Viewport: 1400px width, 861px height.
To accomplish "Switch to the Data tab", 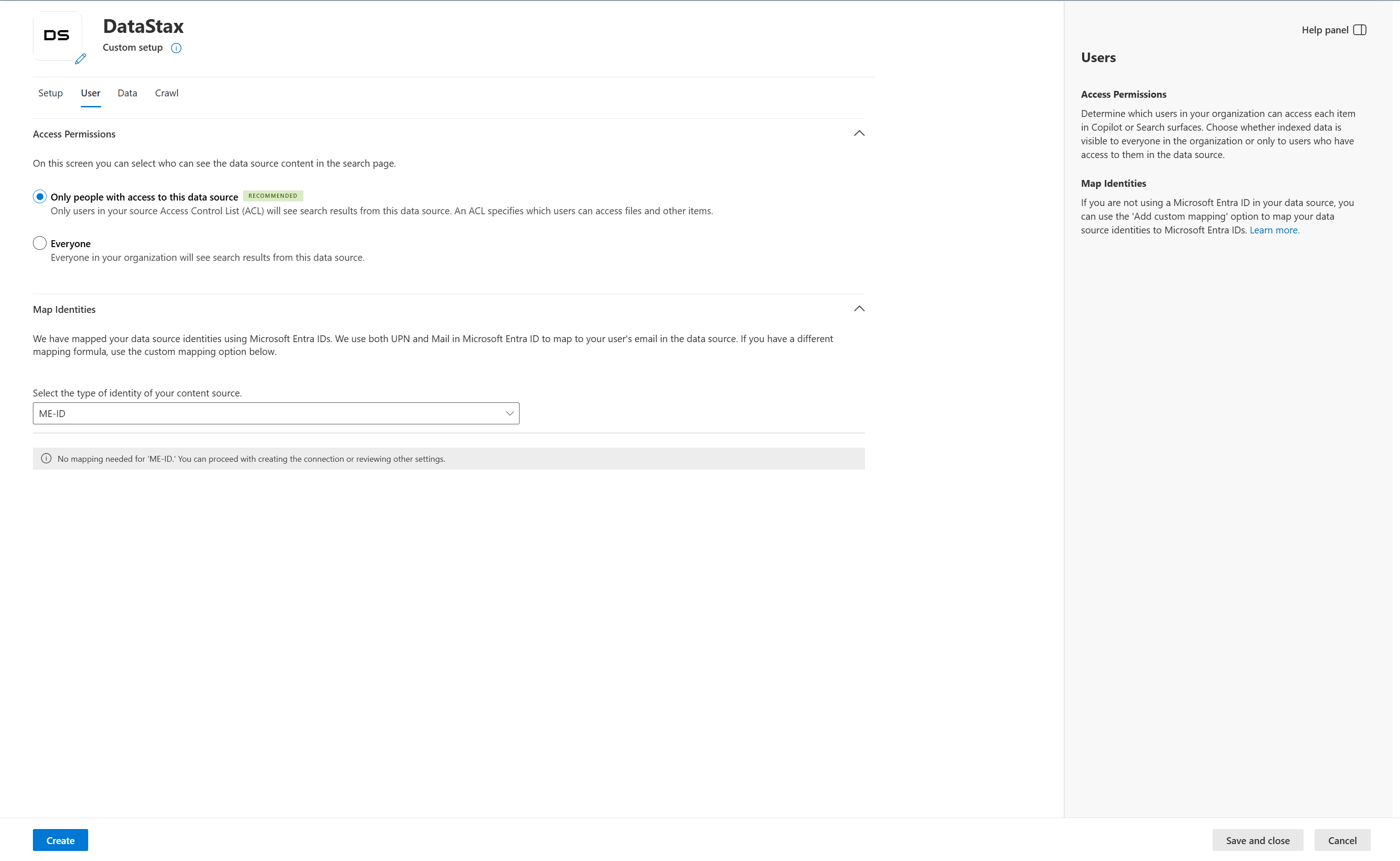I will tap(127, 93).
